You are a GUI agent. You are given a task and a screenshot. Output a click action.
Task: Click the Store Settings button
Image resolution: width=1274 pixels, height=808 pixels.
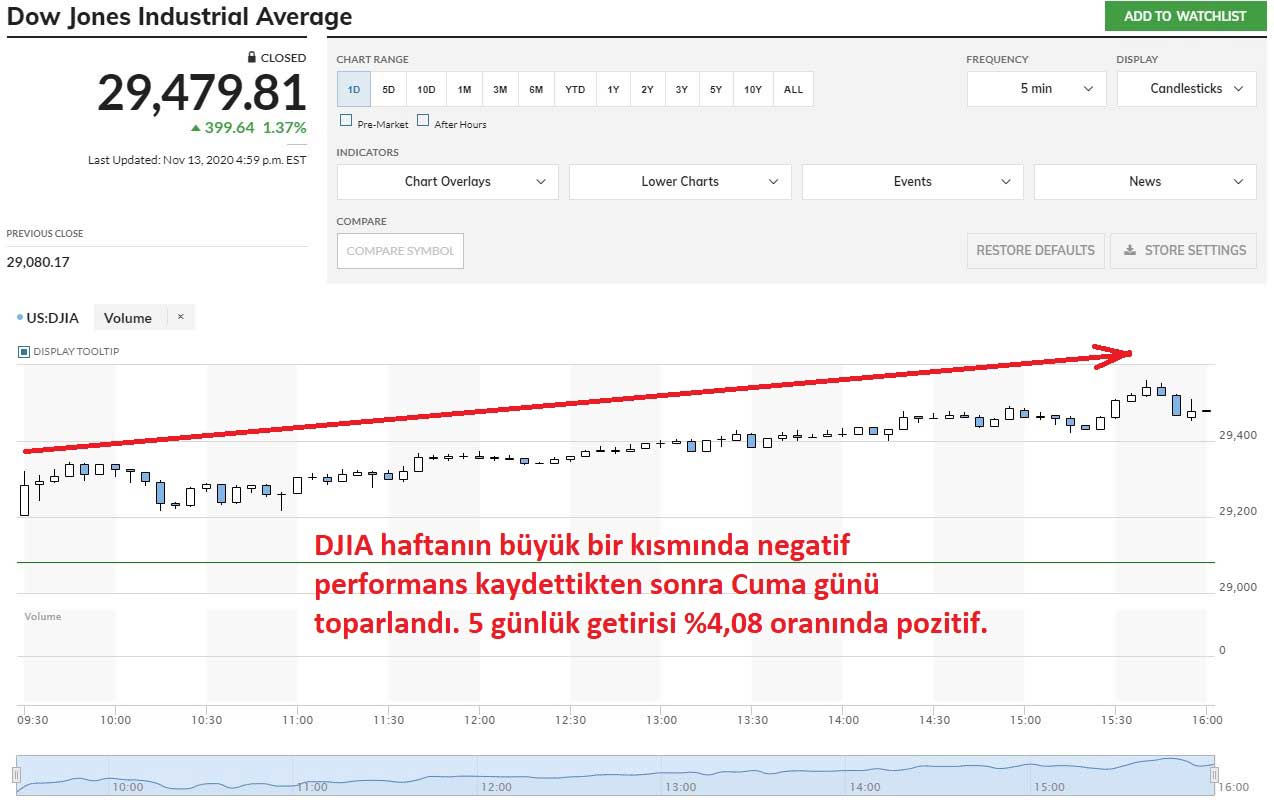1185,251
